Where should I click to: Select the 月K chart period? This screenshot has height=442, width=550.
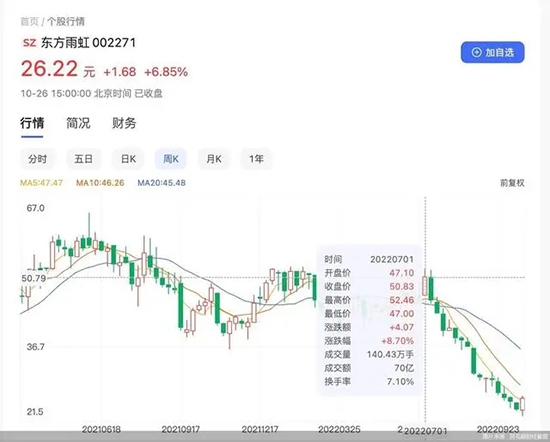214,159
